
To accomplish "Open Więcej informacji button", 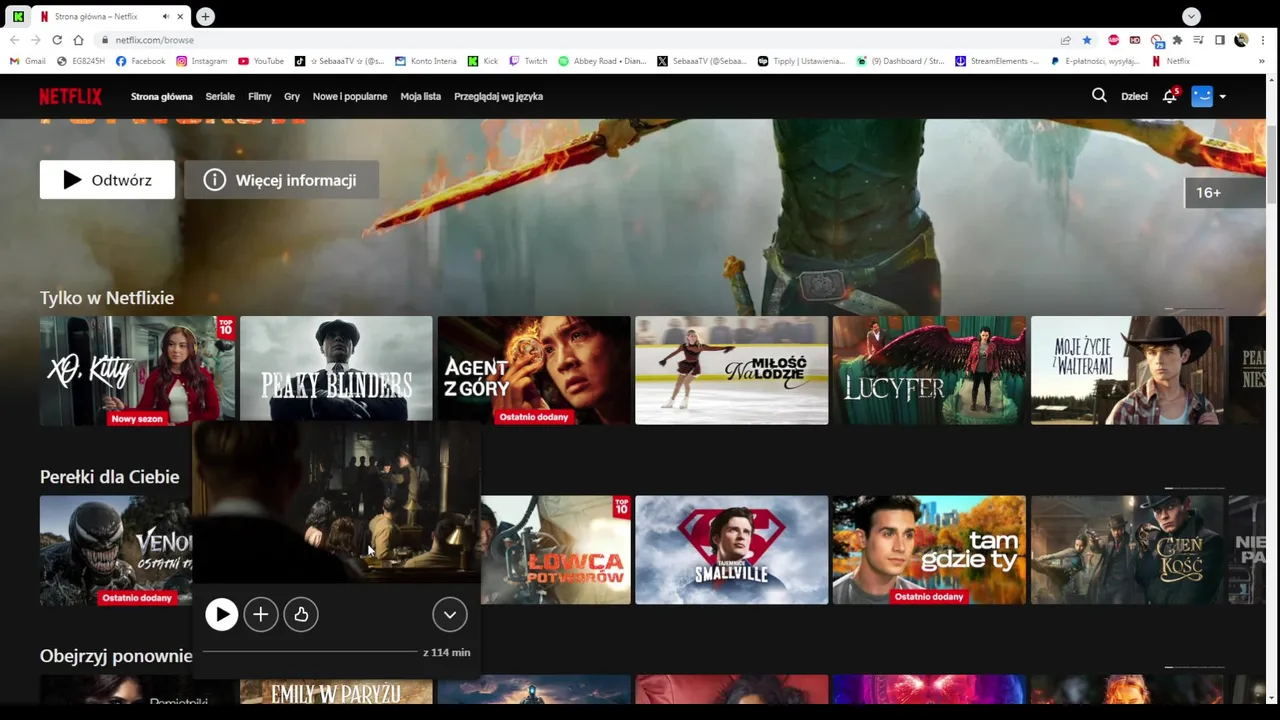I will coord(281,180).
